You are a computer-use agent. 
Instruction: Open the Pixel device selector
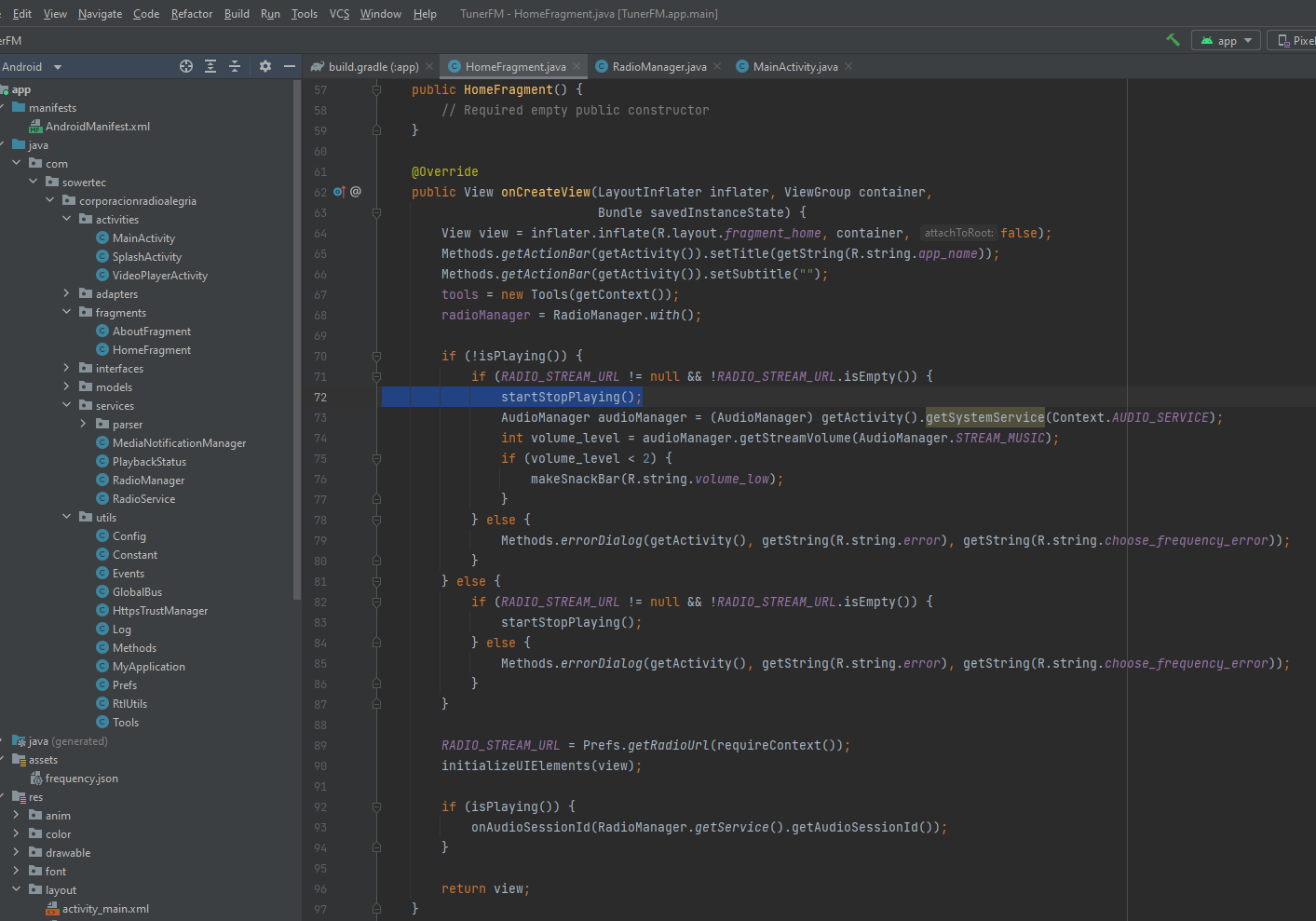point(1294,40)
